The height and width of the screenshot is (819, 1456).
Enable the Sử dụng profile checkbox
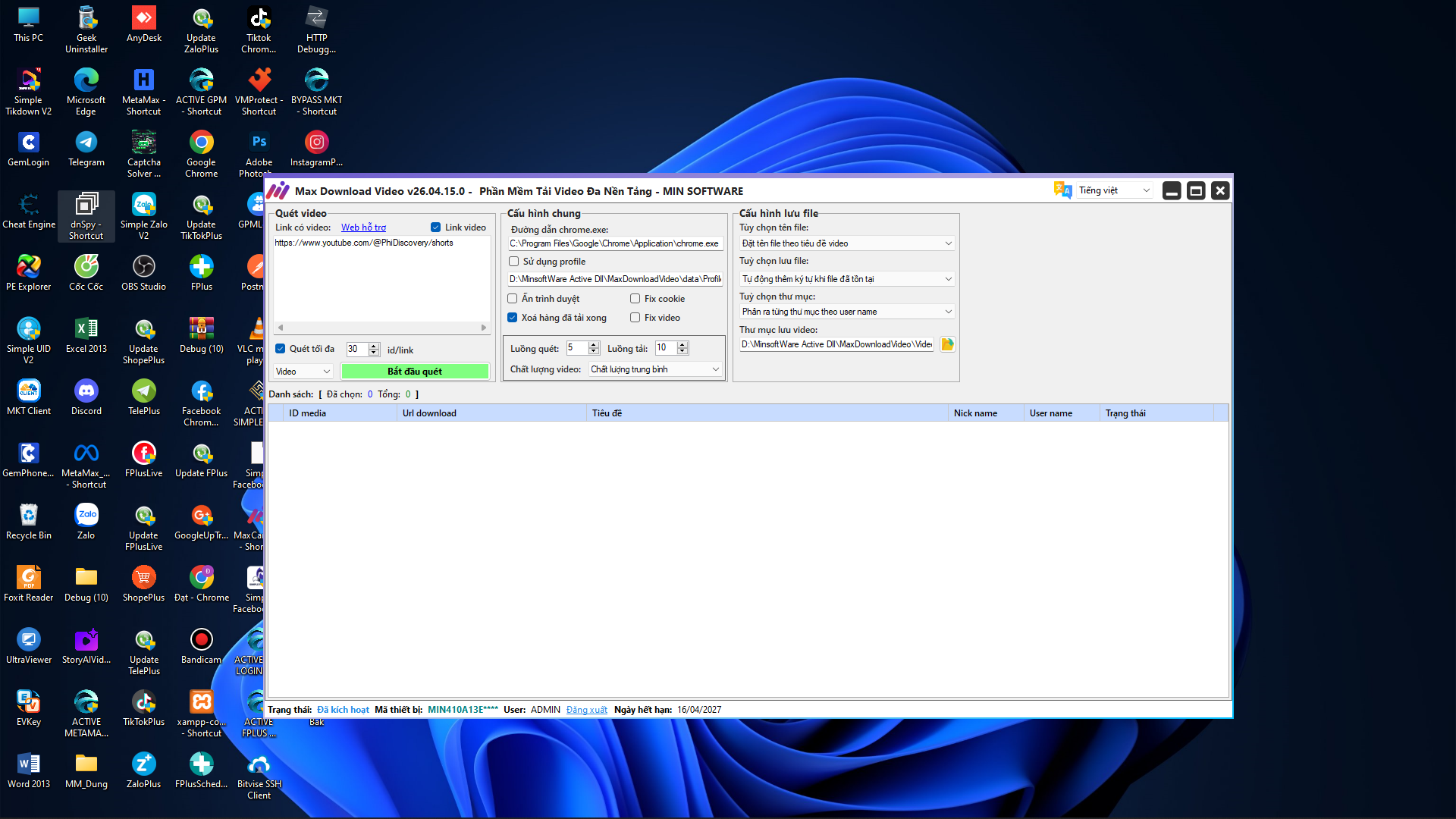[514, 262]
